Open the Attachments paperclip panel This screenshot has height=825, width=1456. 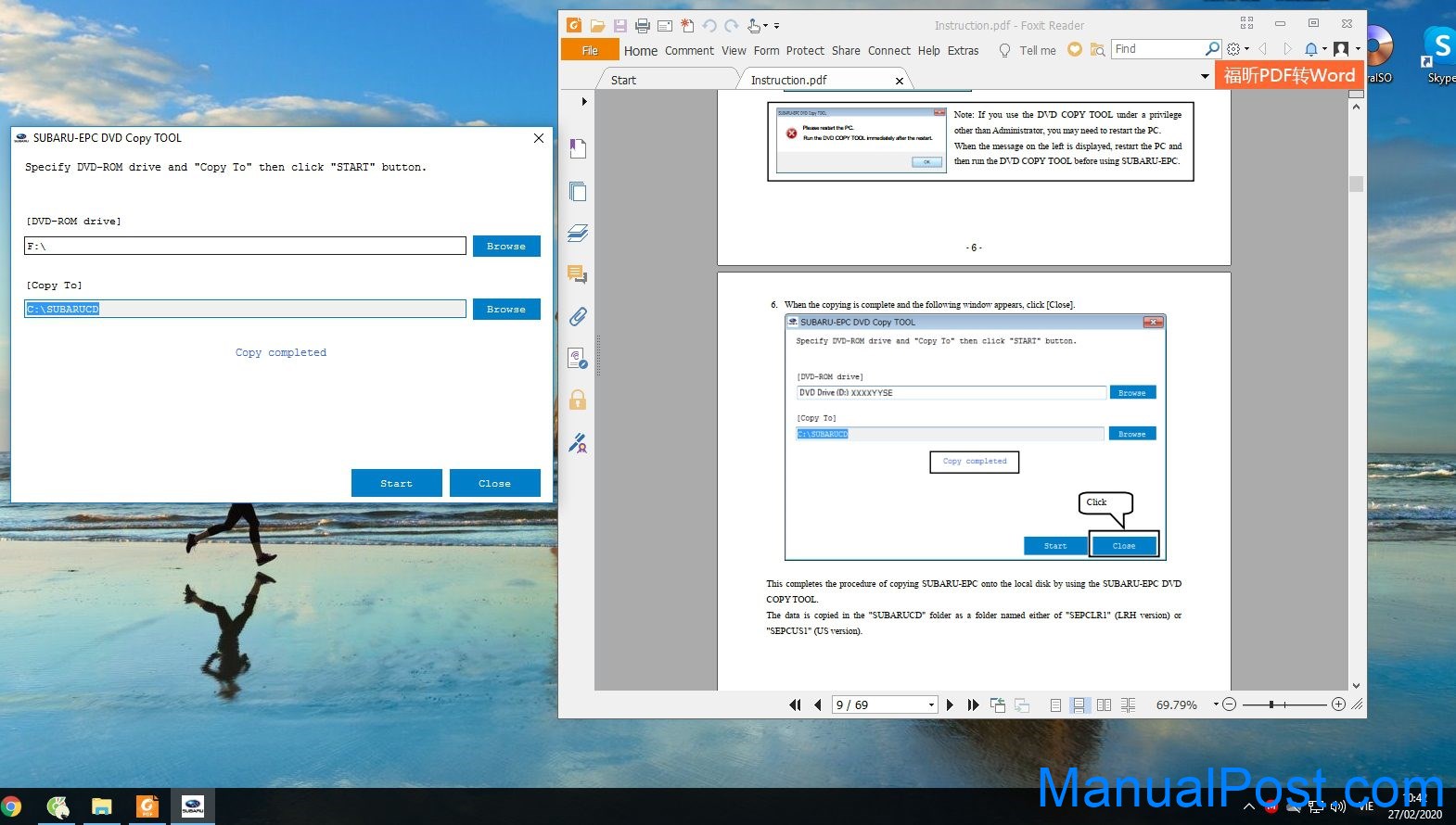coord(578,316)
